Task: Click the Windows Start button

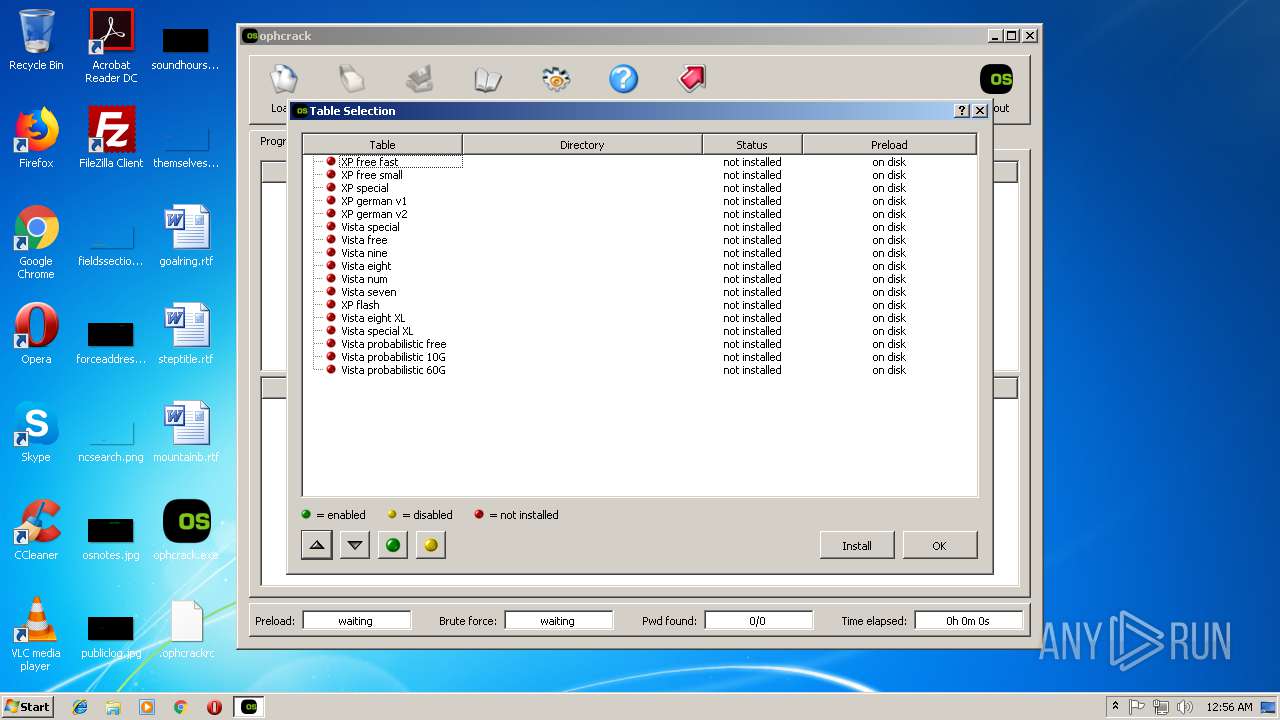Action: coord(28,706)
